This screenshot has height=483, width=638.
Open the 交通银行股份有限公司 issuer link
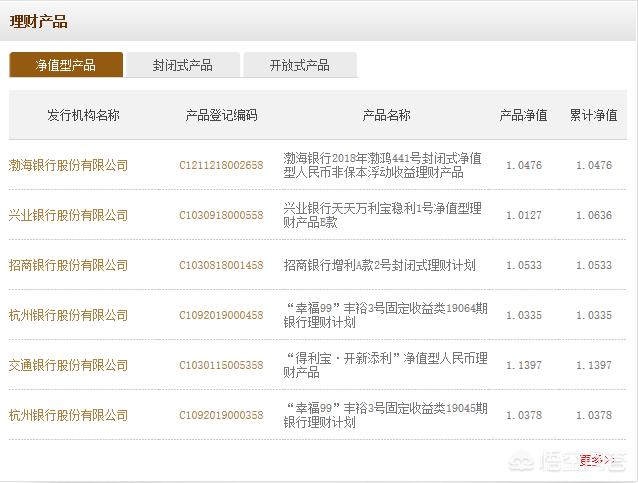pyautogui.click(x=68, y=365)
